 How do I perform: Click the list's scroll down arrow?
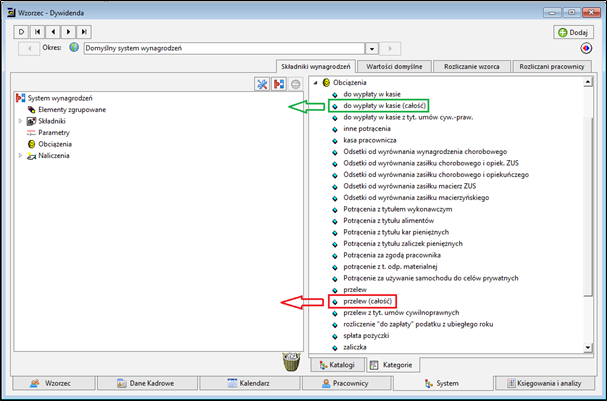click(588, 348)
